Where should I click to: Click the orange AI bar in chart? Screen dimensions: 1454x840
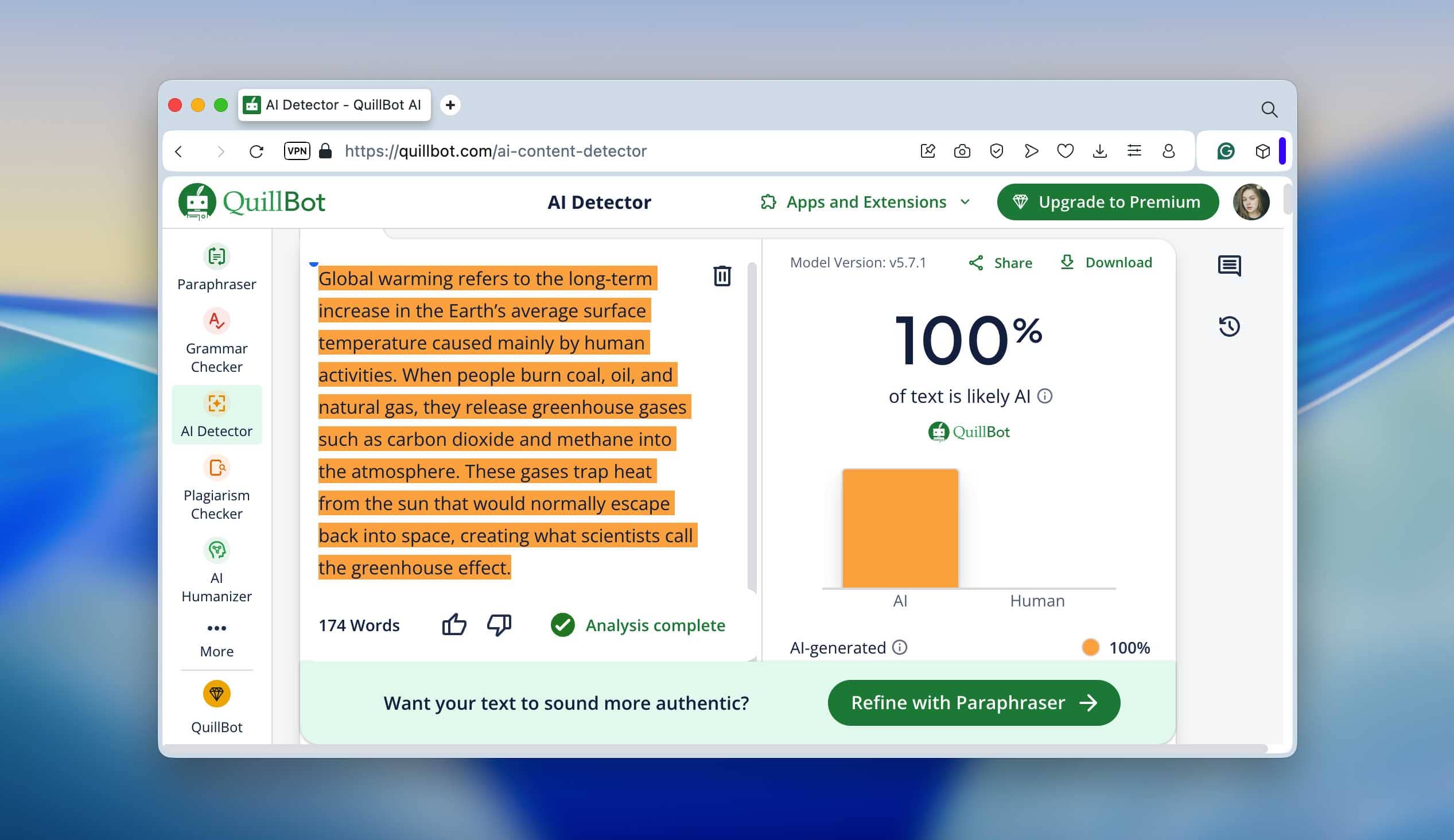[900, 528]
